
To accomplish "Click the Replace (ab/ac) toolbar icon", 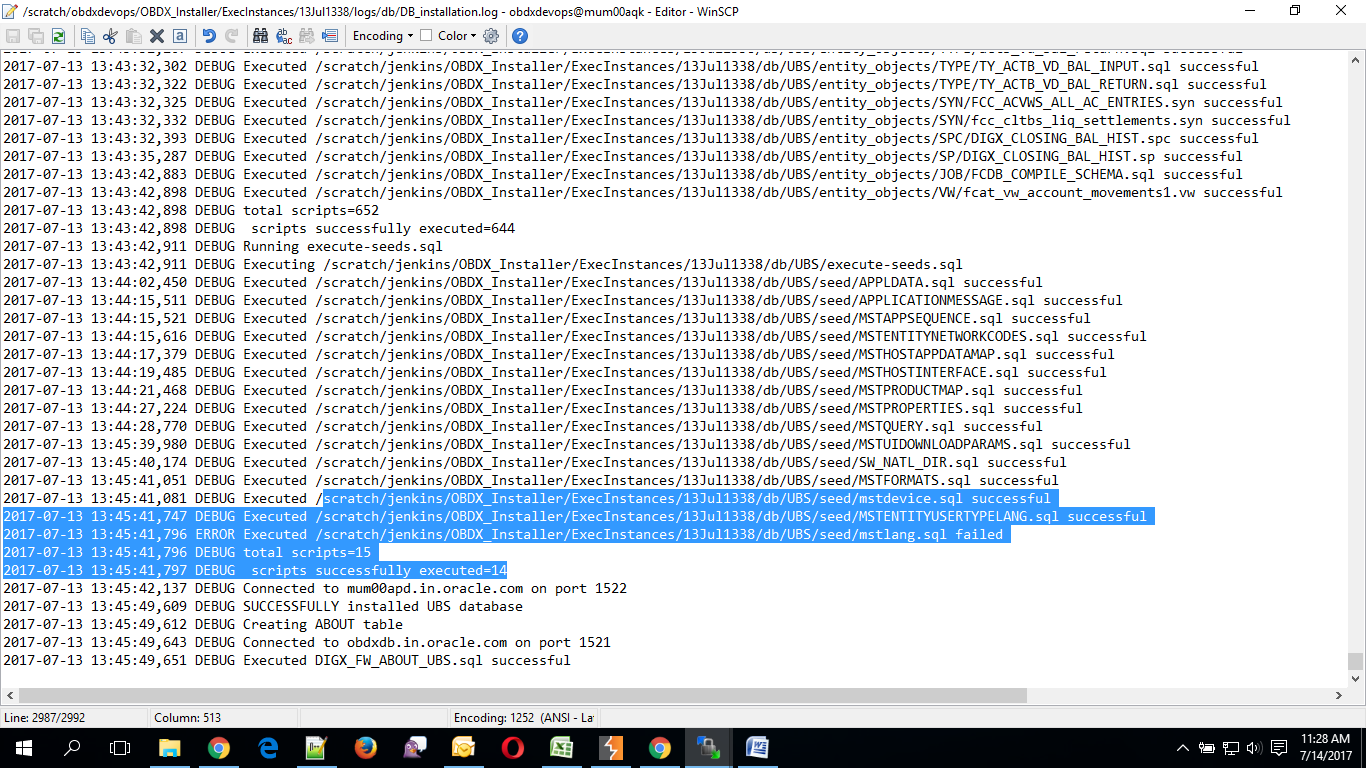I will pos(283,36).
